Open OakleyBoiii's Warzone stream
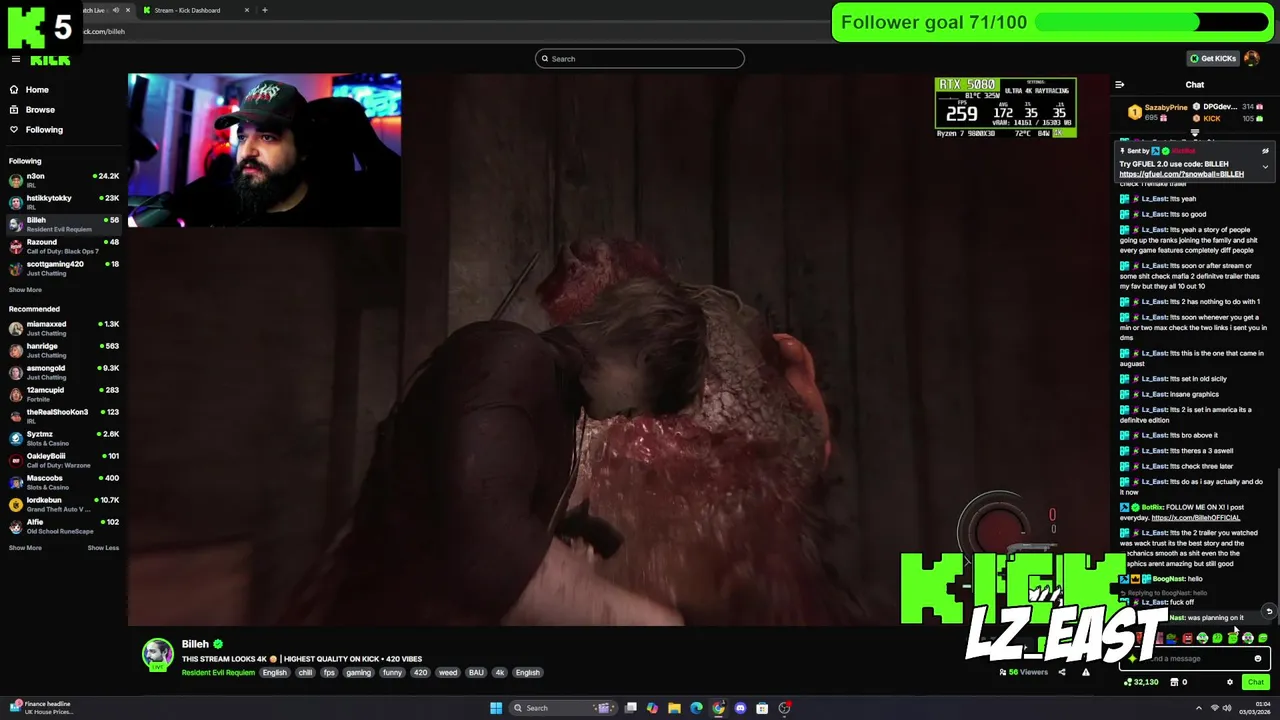The width and height of the screenshot is (1280, 720). [x=64, y=460]
